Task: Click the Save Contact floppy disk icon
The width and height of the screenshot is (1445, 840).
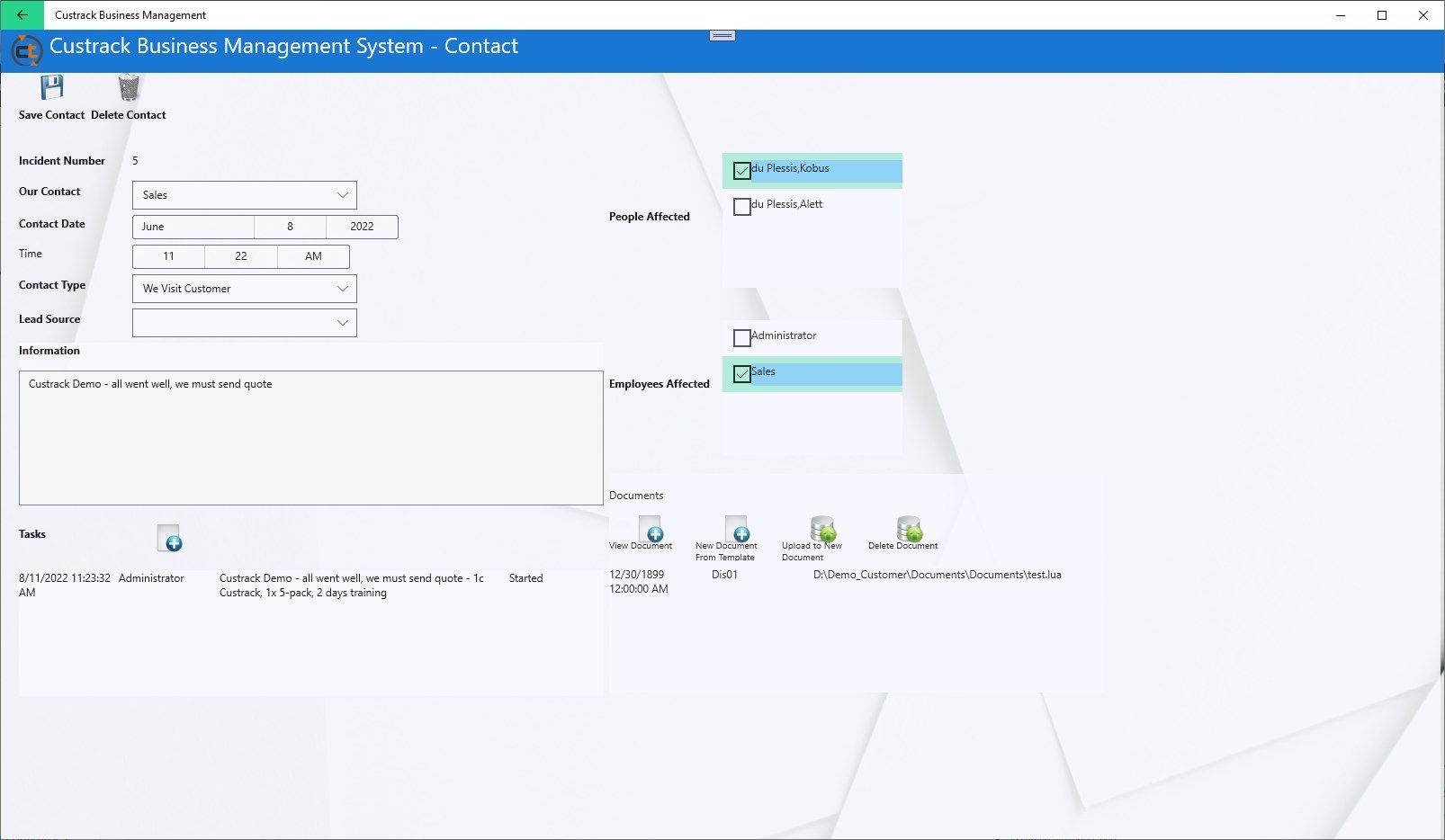Action: click(x=52, y=87)
